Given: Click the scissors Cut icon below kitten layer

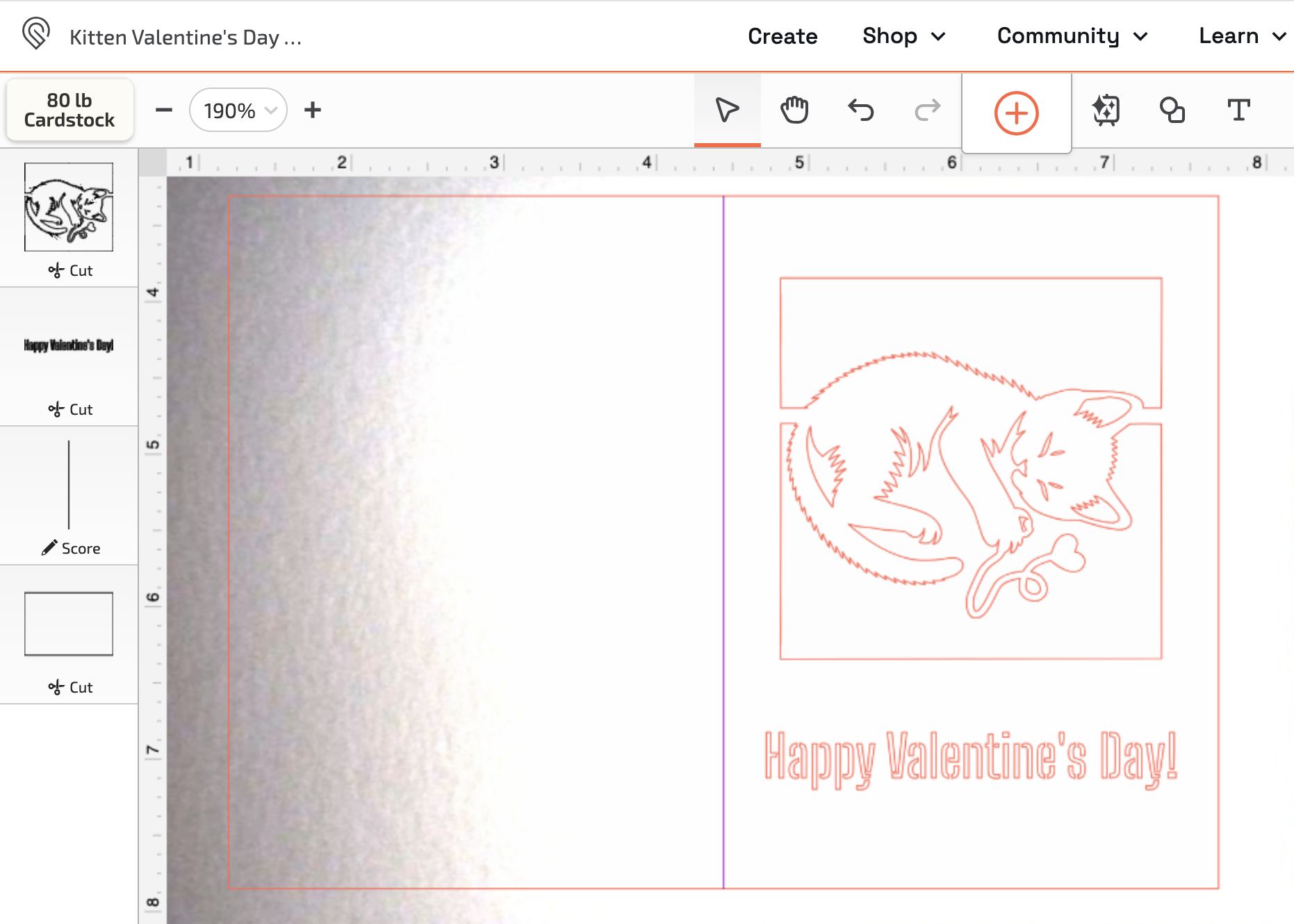Looking at the screenshot, I should [72, 270].
